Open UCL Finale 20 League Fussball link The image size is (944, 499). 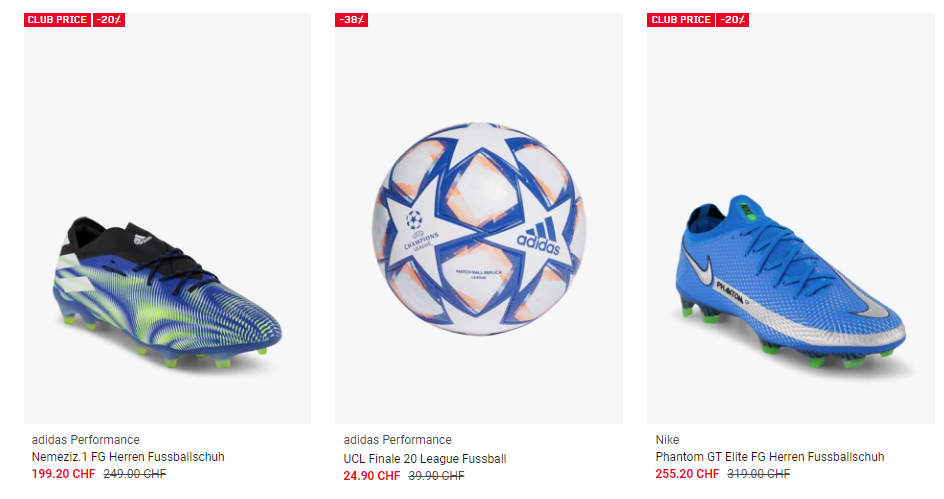pyautogui.click(x=425, y=459)
